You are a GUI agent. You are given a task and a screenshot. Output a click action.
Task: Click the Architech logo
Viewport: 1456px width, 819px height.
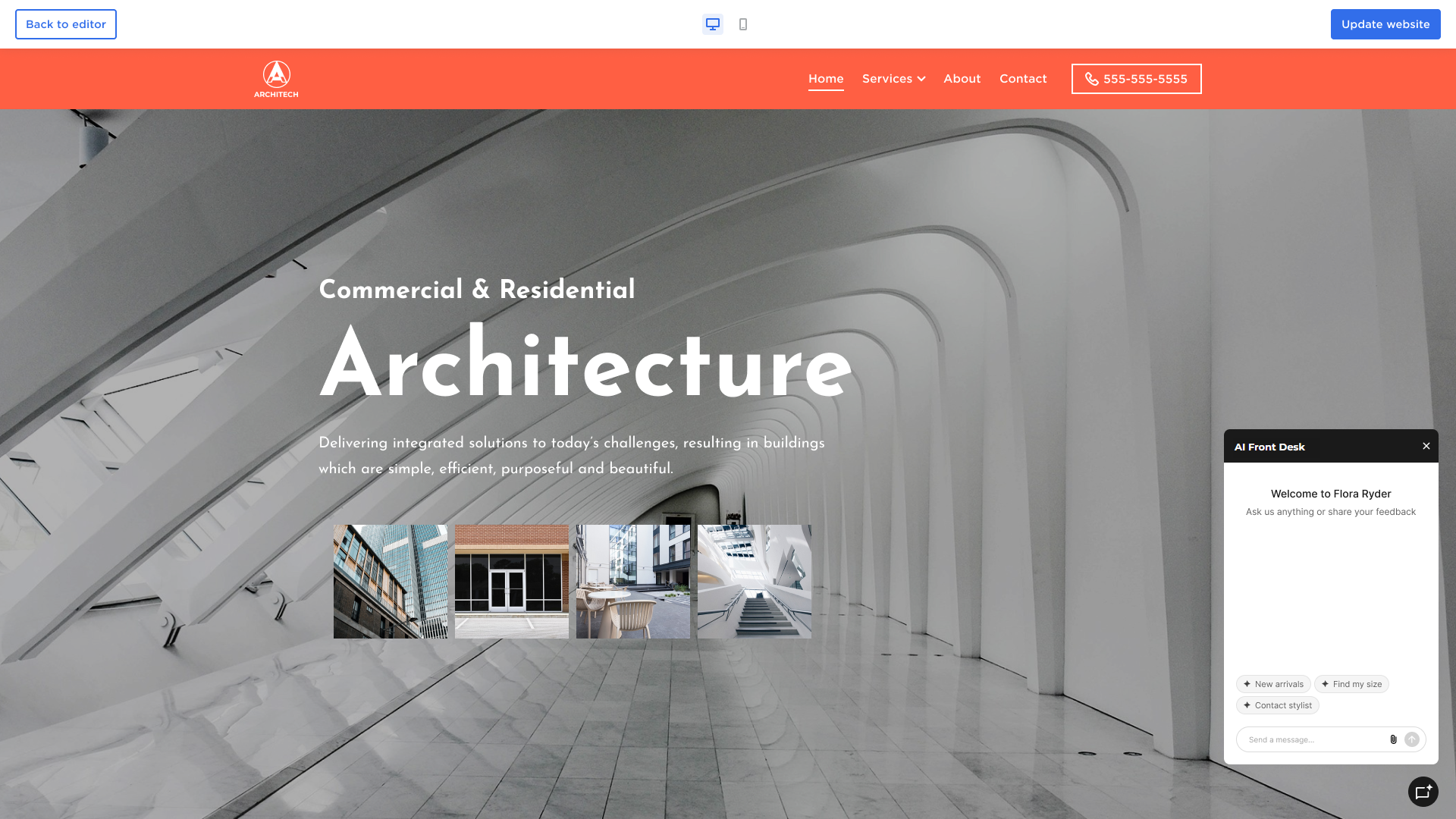(x=276, y=79)
